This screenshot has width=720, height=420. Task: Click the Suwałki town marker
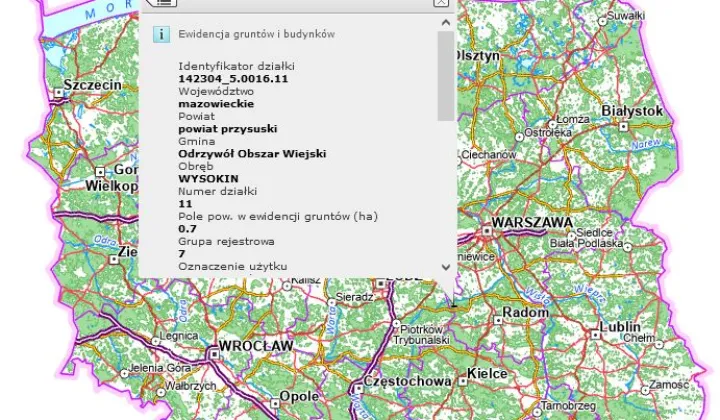(602, 21)
